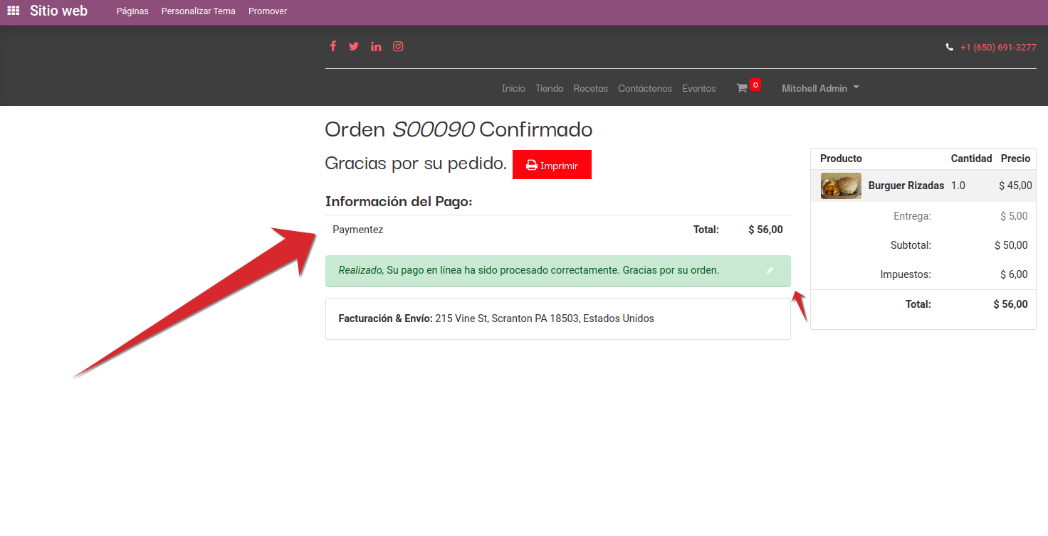
Task: Visit the Contáctenos page link
Action: (x=645, y=88)
